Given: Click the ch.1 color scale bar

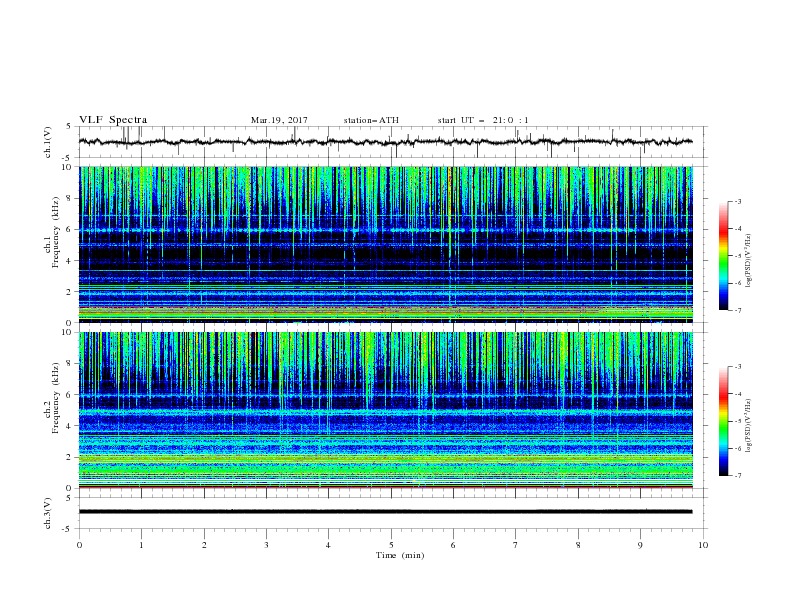Looking at the screenshot, I should tap(724, 256).
